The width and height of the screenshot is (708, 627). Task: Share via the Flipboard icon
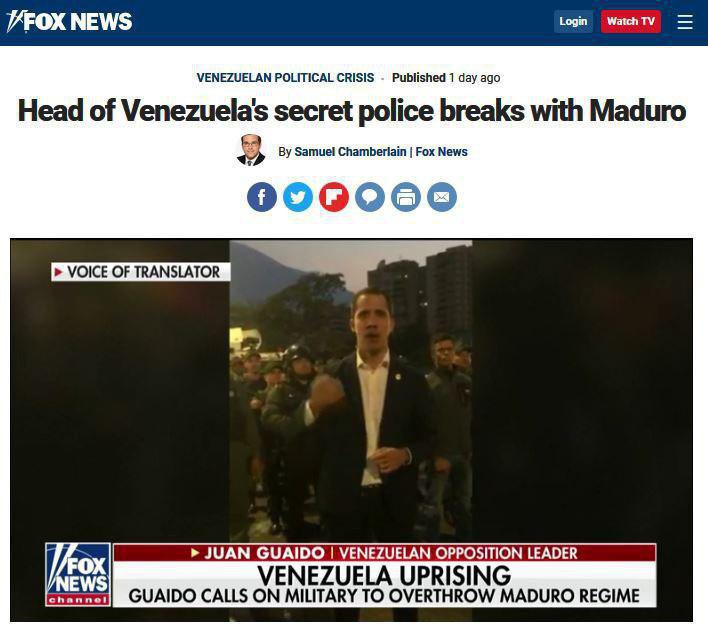coord(334,197)
